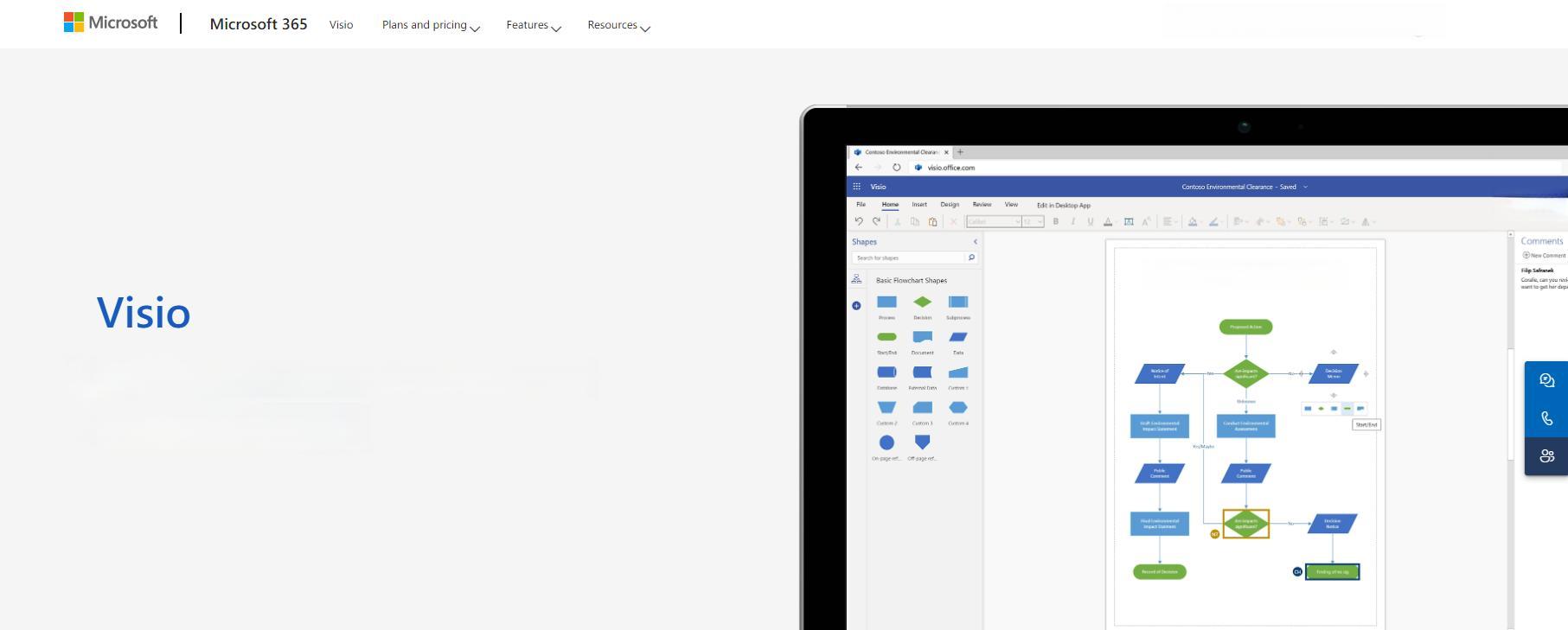Click the Font Color icon
This screenshot has height=630, width=1568.
pyautogui.click(x=1108, y=222)
